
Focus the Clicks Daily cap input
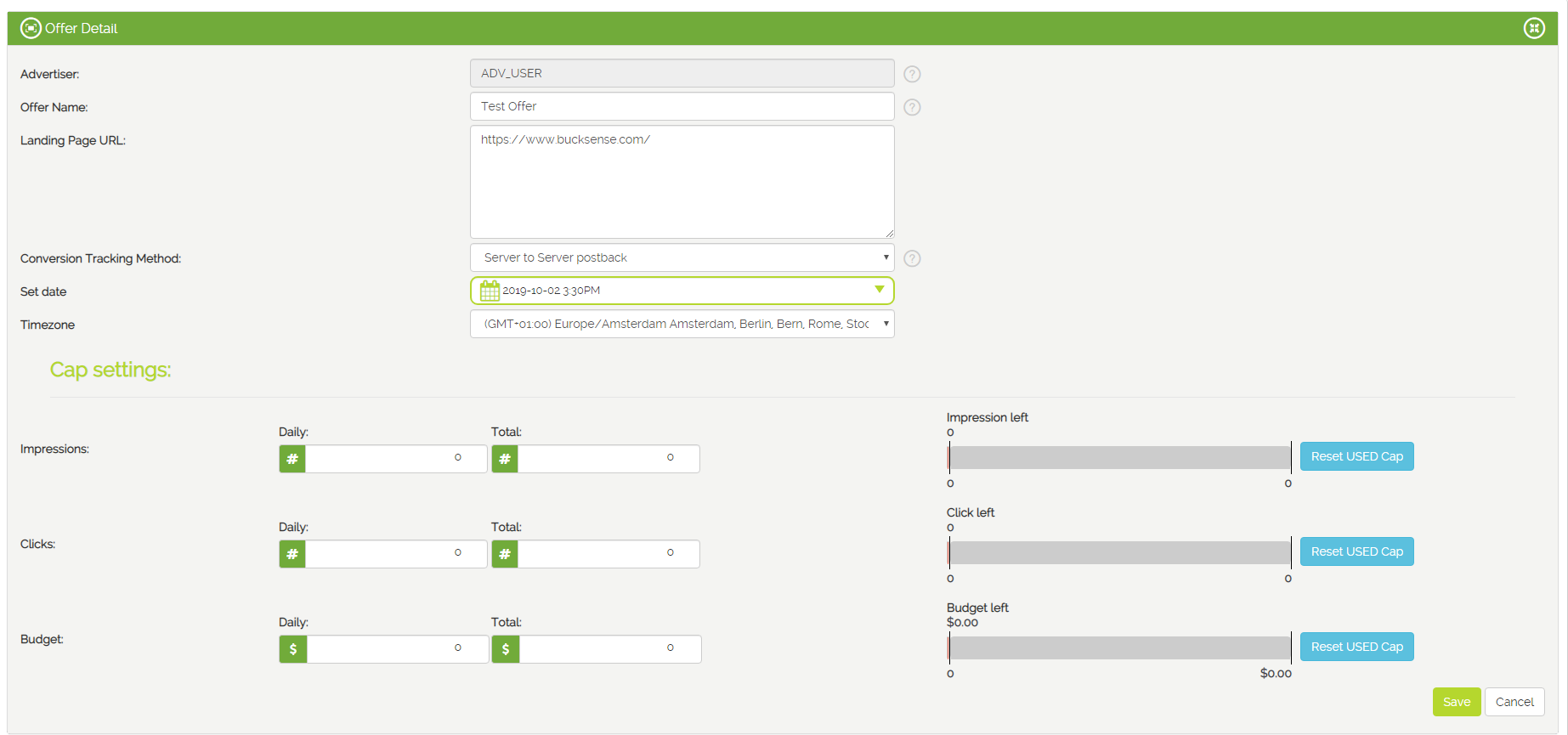click(x=396, y=554)
